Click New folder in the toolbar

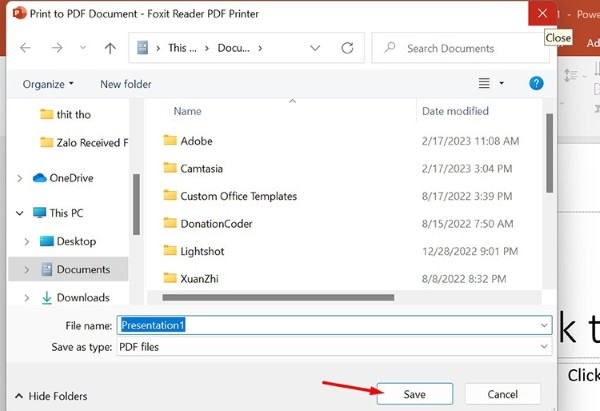[126, 84]
